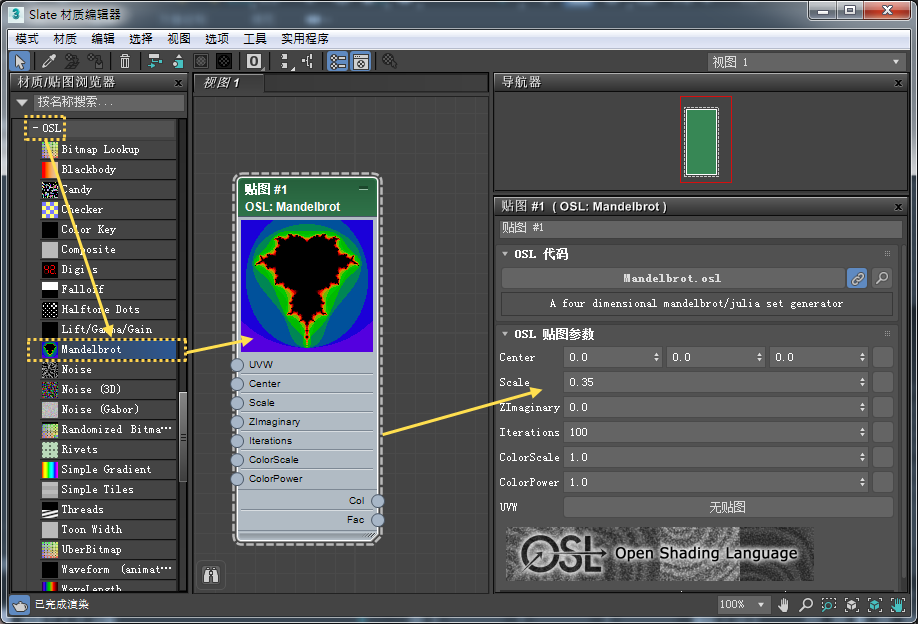
Task: Pick material from object with eyedropper
Action: (x=49, y=61)
